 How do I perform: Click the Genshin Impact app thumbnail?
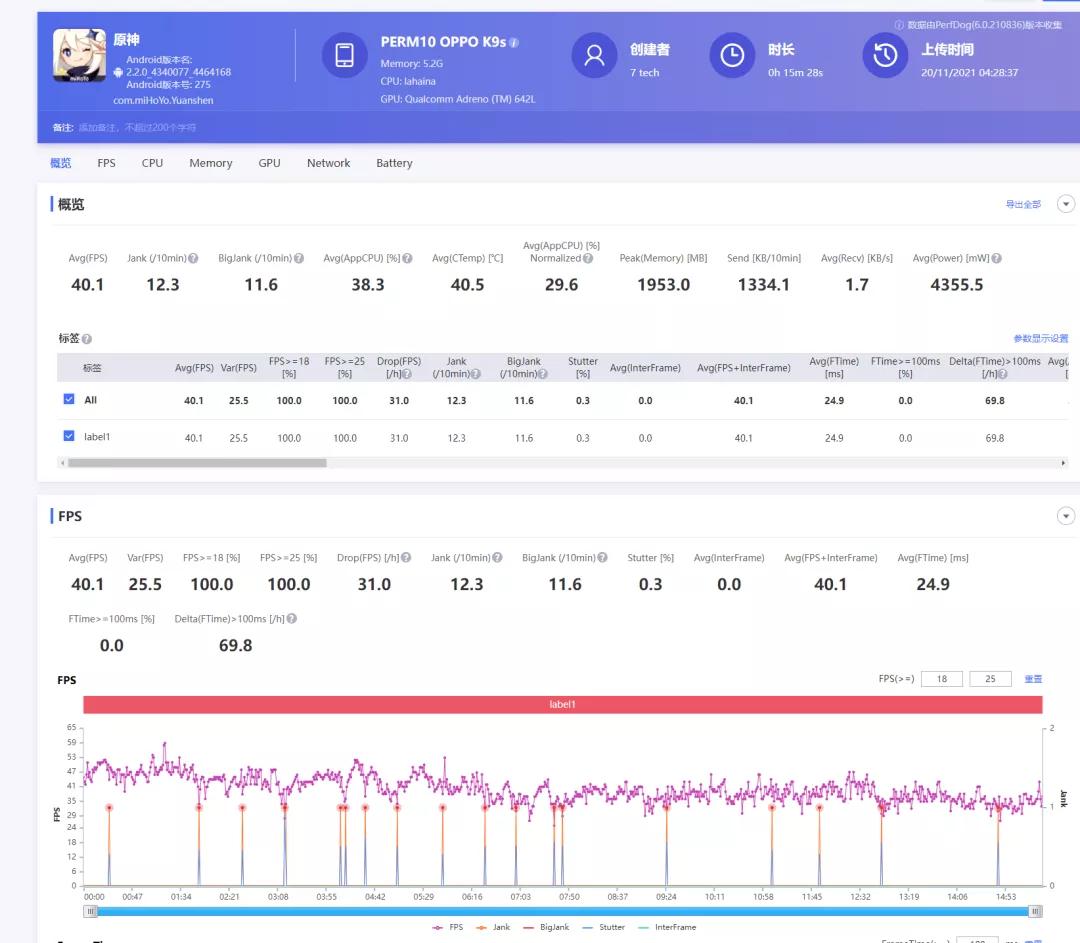point(79,56)
